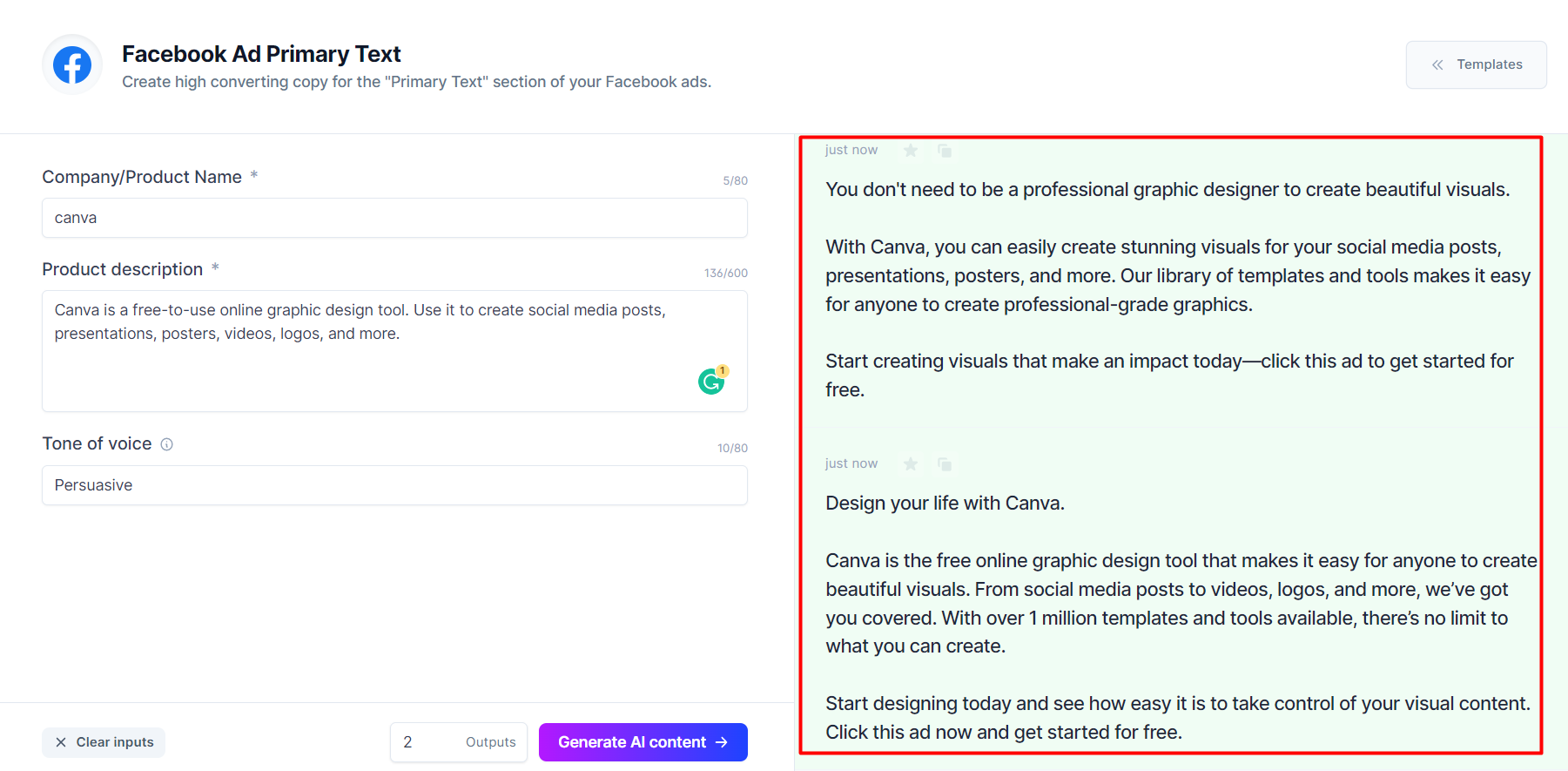The width and height of the screenshot is (1568, 771).
Task: Click the 5/80 character counter
Action: pos(735,181)
